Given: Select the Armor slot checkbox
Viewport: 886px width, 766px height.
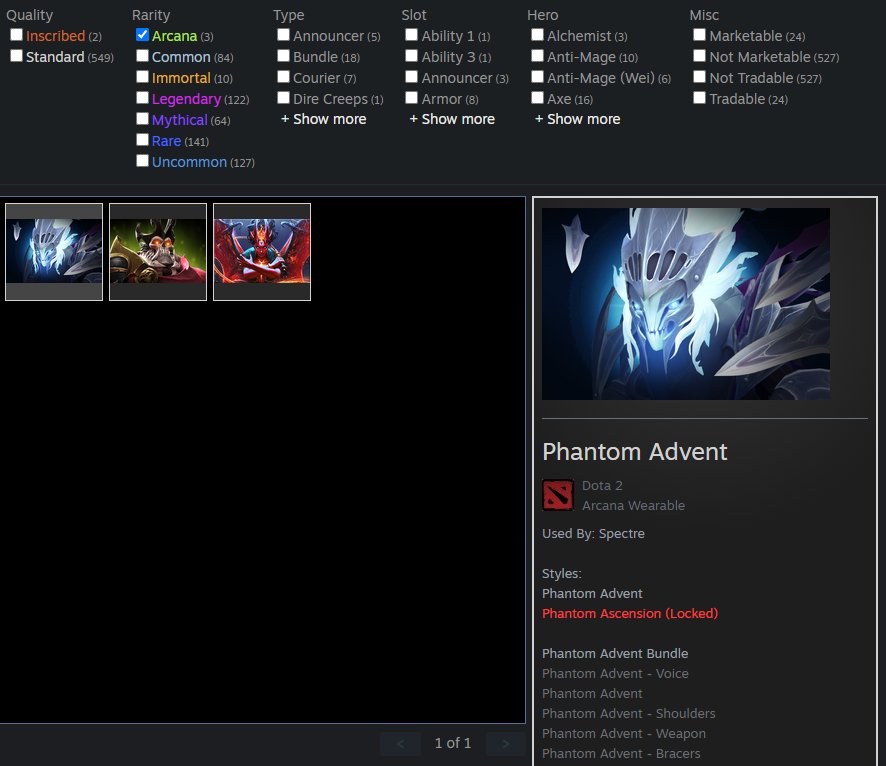Looking at the screenshot, I should tap(412, 98).
